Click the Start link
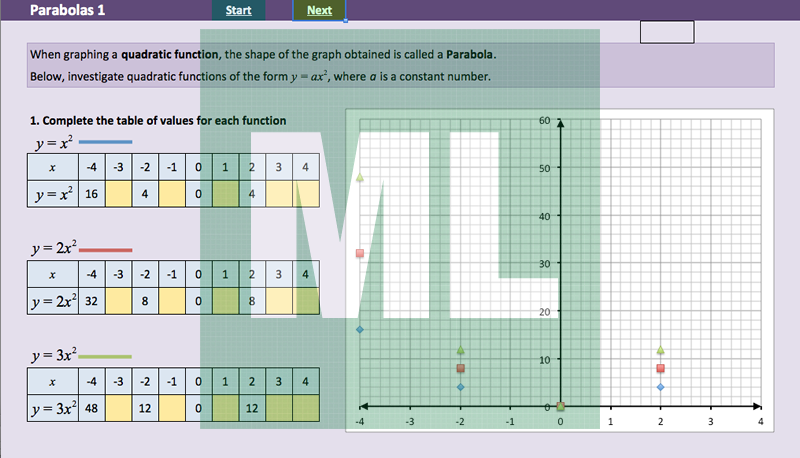This screenshot has width=800, height=458. [x=238, y=10]
